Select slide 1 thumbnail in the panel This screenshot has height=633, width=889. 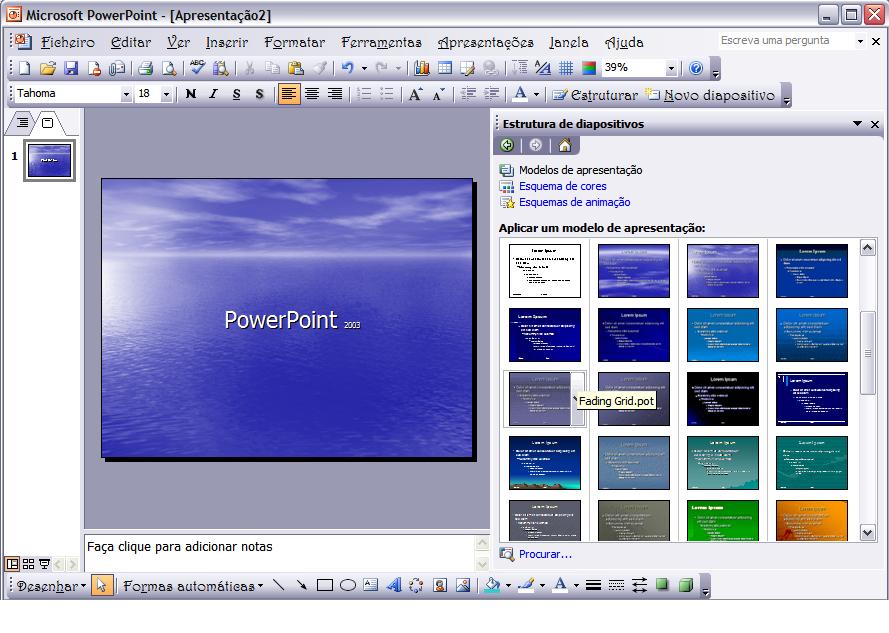pos(49,161)
